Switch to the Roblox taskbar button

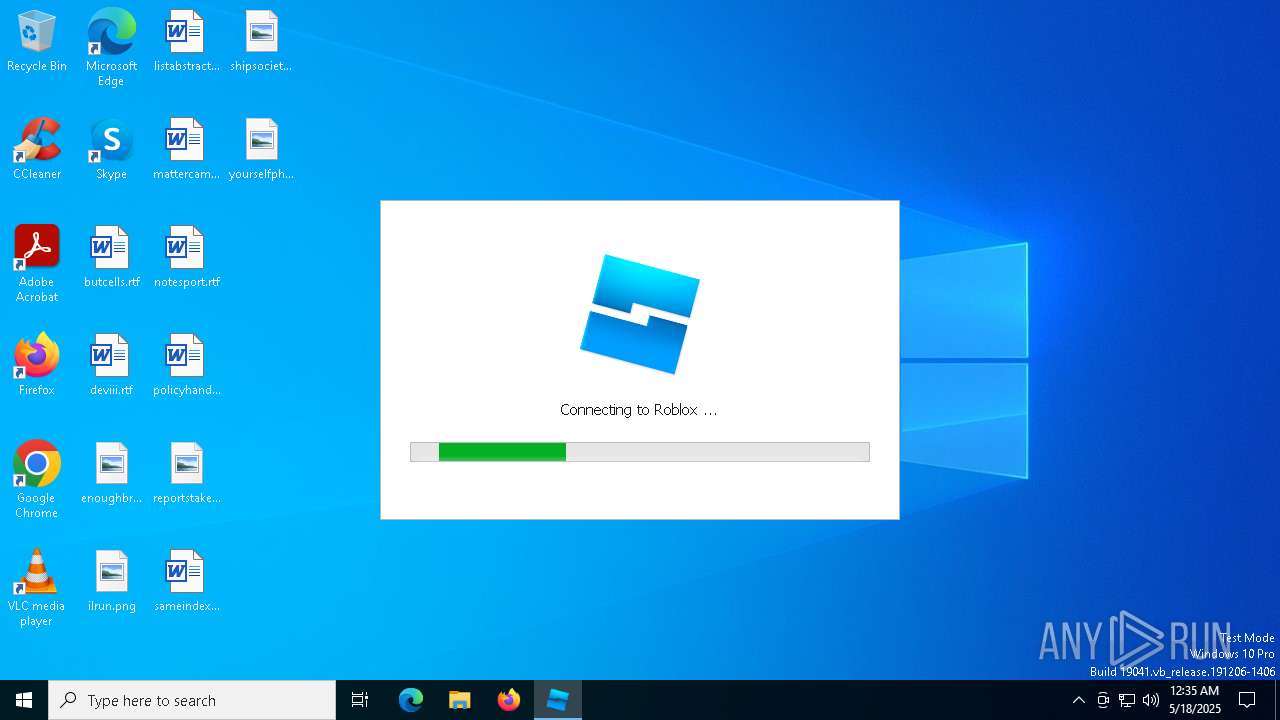pyautogui.click(x=558, y=700)
